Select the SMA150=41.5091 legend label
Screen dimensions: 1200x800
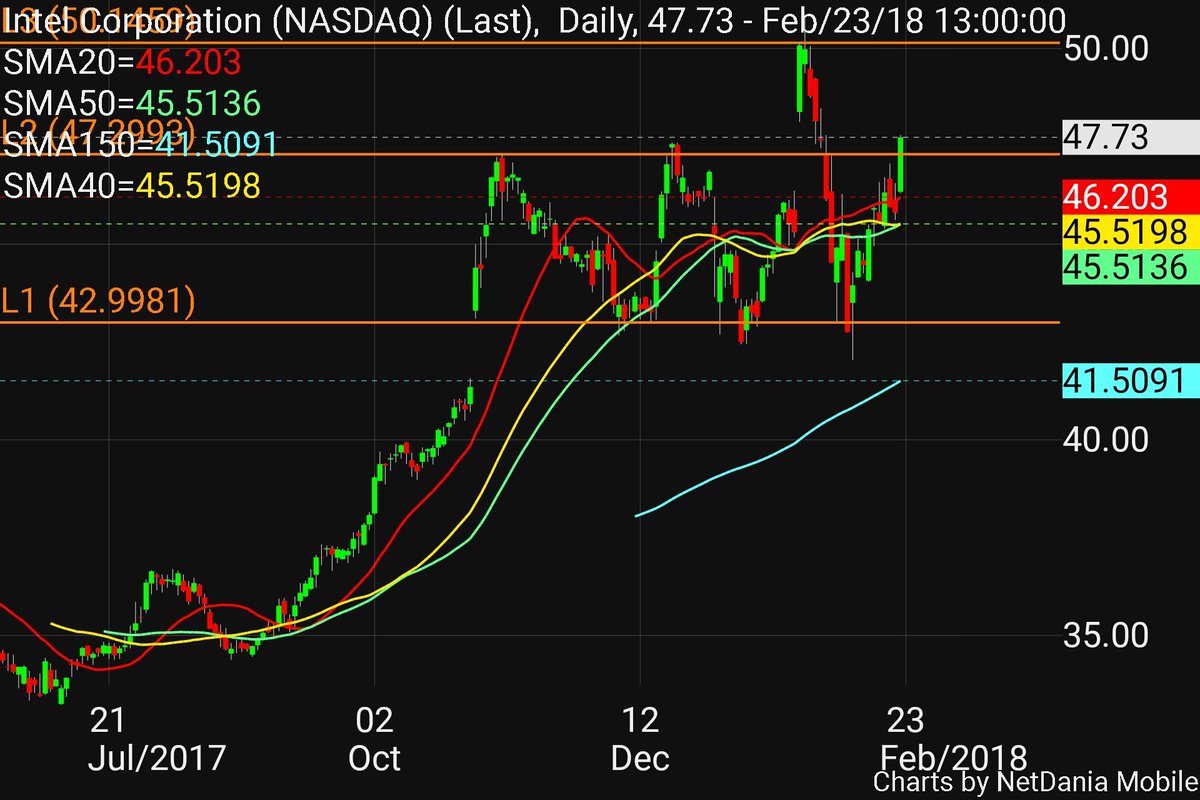140,146
